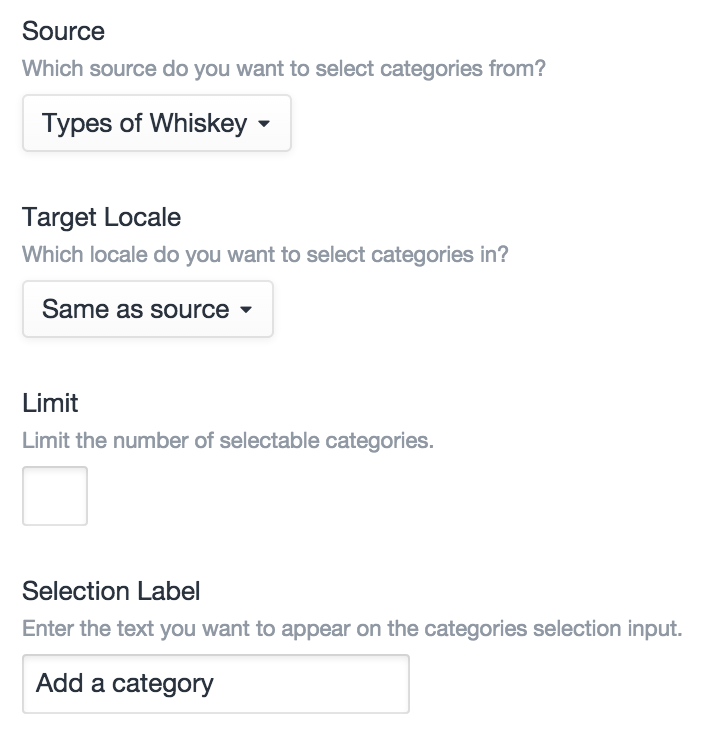Focus the empty Limit number field
The image size is (704, 732).
[55, 496]
